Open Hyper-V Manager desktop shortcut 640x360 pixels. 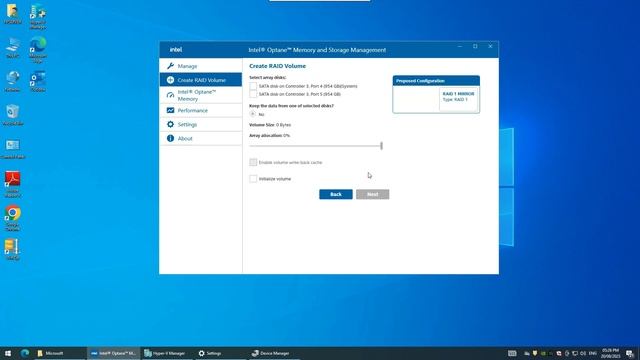pyautogui.click(x=38, y=16)
